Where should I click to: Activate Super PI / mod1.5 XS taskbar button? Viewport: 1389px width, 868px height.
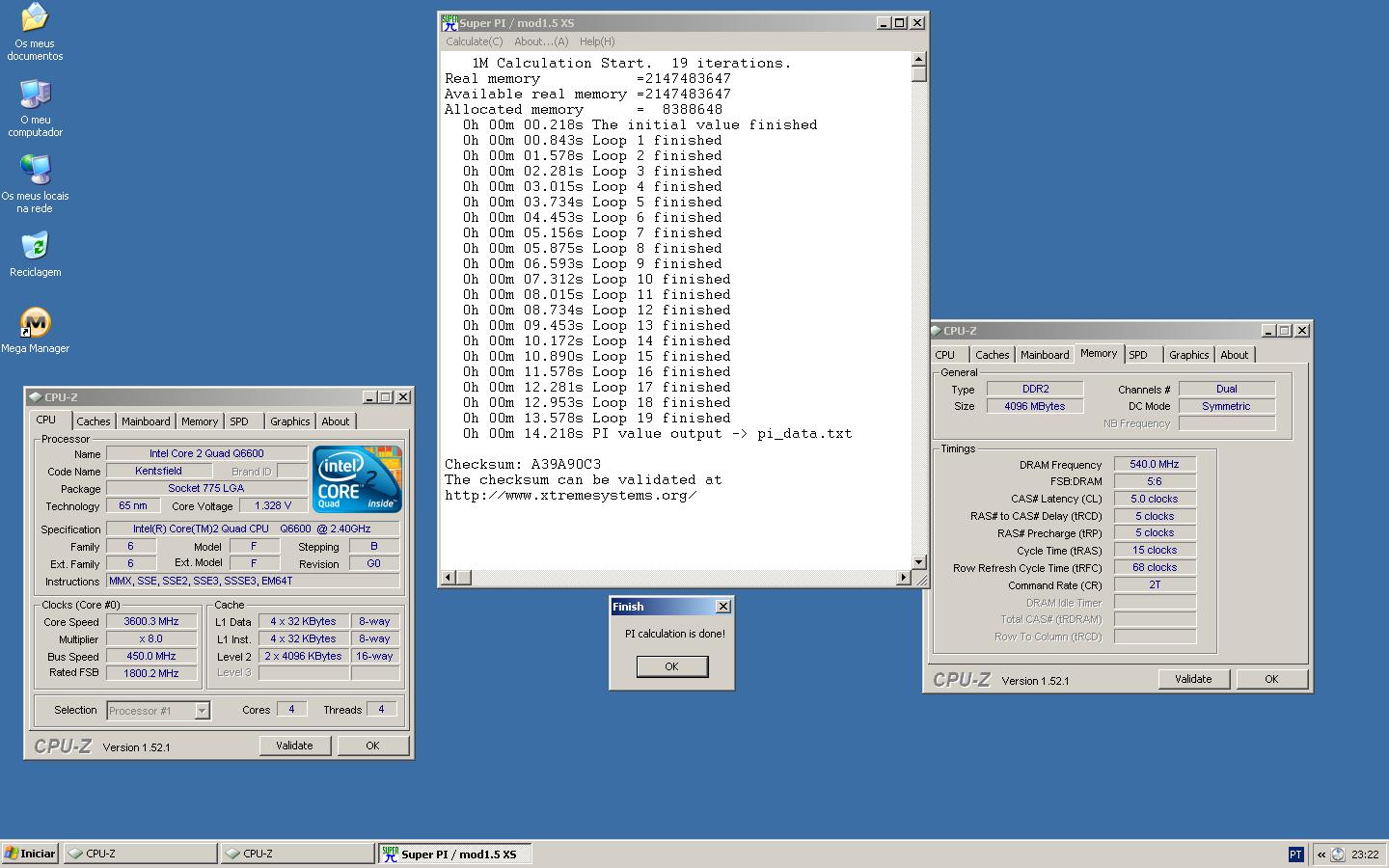pyautogui.click(x=454, y=854)
